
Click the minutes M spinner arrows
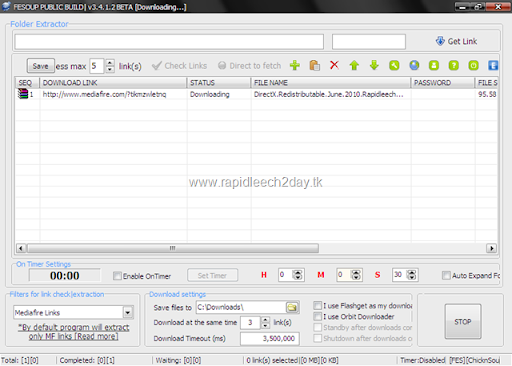[356, 275]
